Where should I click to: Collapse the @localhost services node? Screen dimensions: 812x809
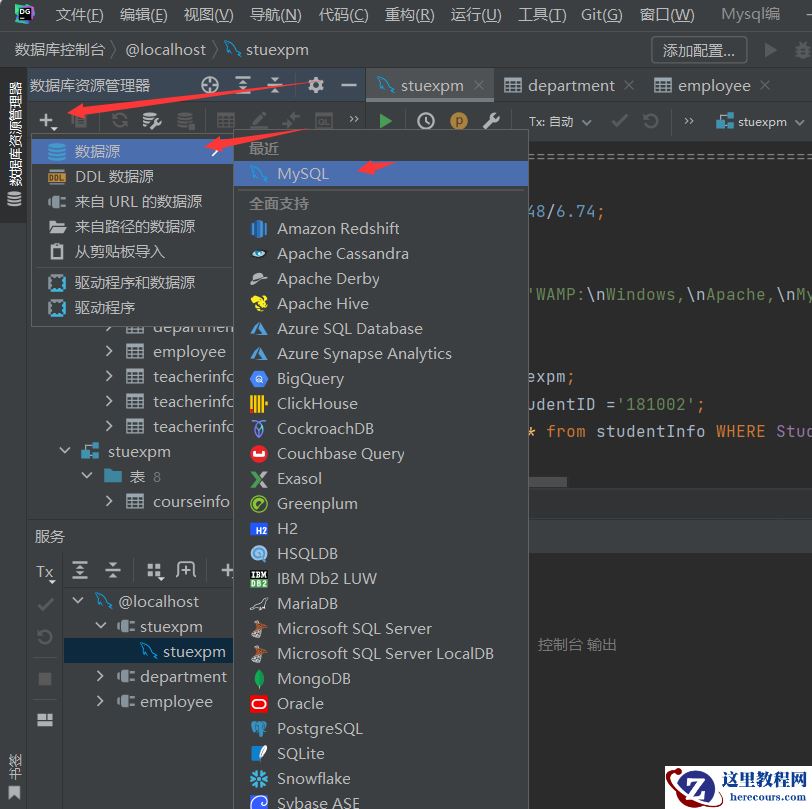79,601
